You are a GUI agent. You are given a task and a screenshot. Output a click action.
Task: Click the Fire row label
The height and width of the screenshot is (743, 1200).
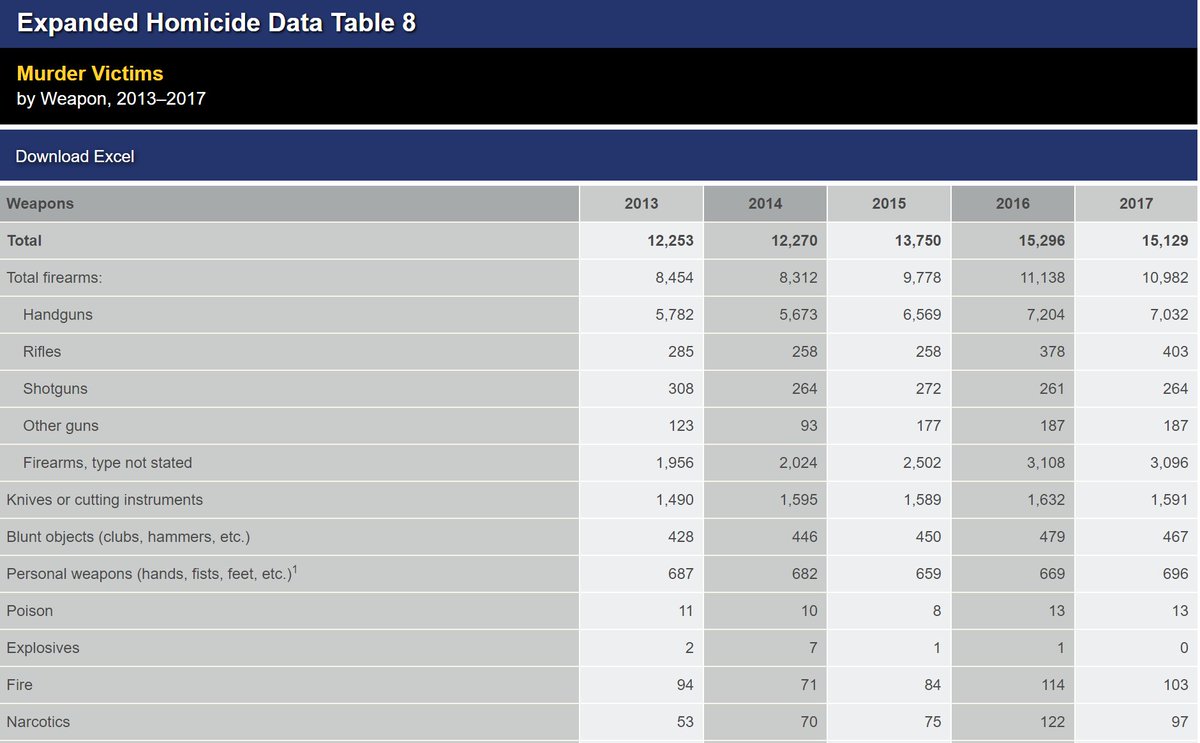click(x=19, y=684)
